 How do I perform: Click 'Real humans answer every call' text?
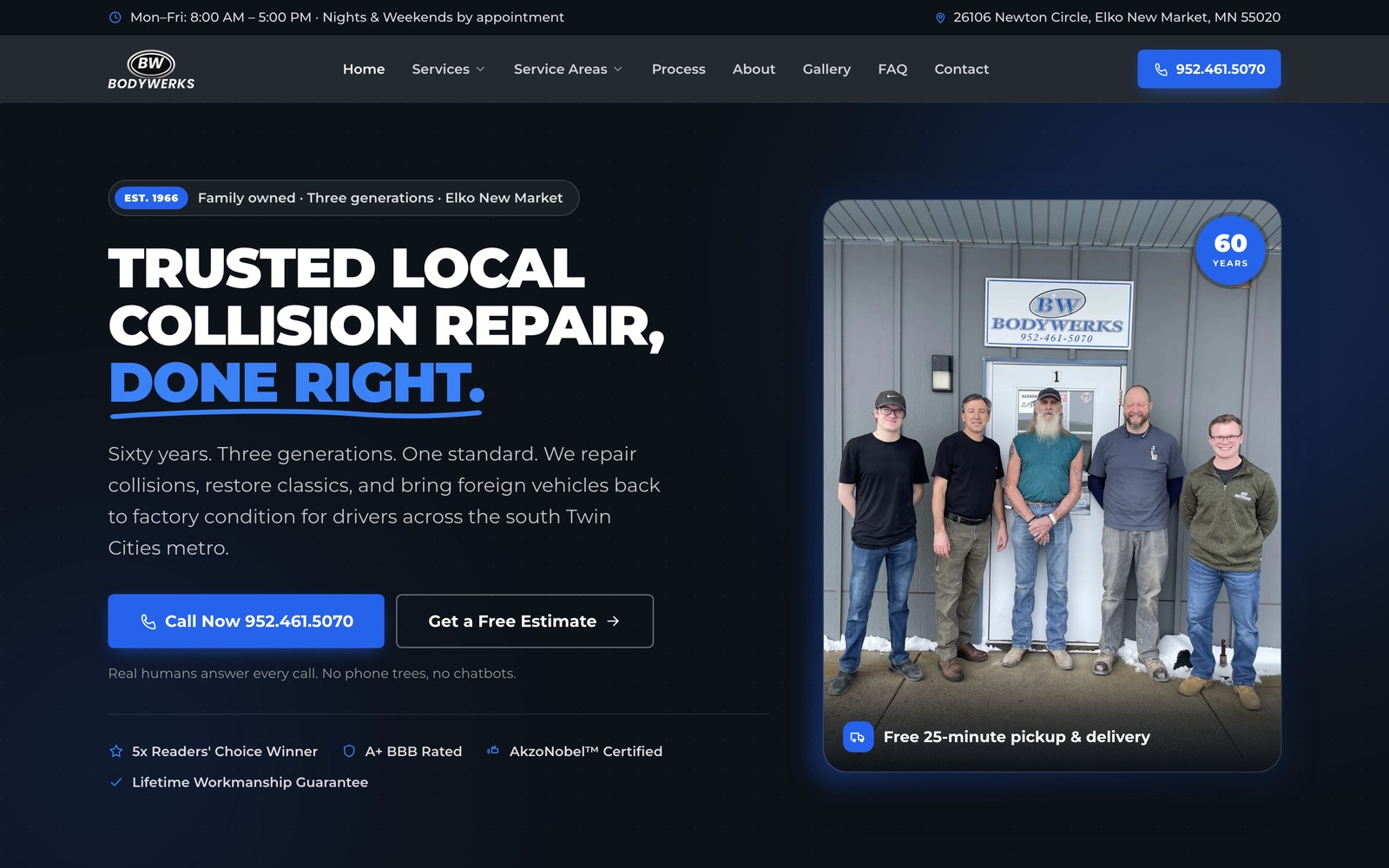click(312, 674)
